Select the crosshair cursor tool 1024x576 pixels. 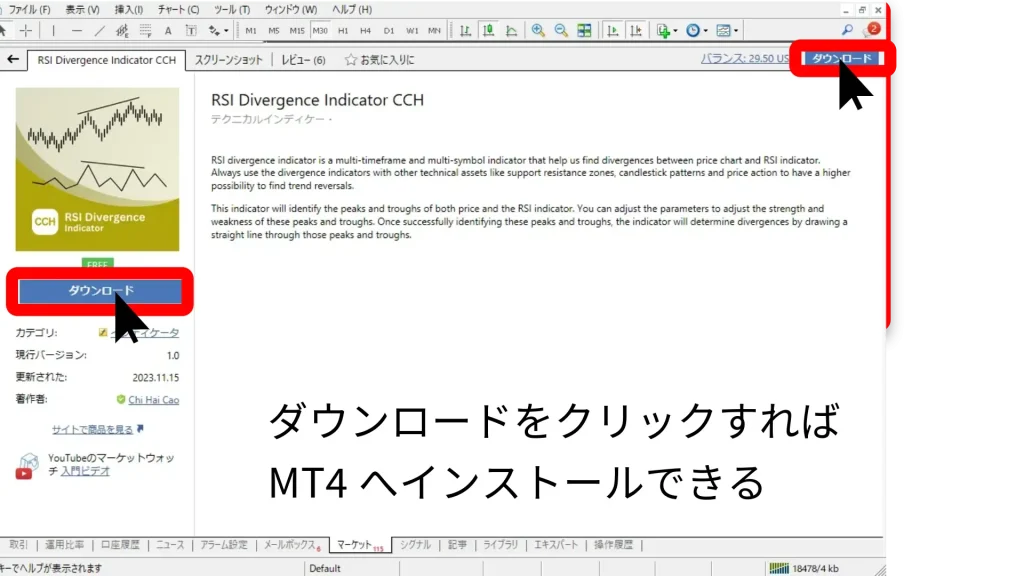[x=25, y=30]
